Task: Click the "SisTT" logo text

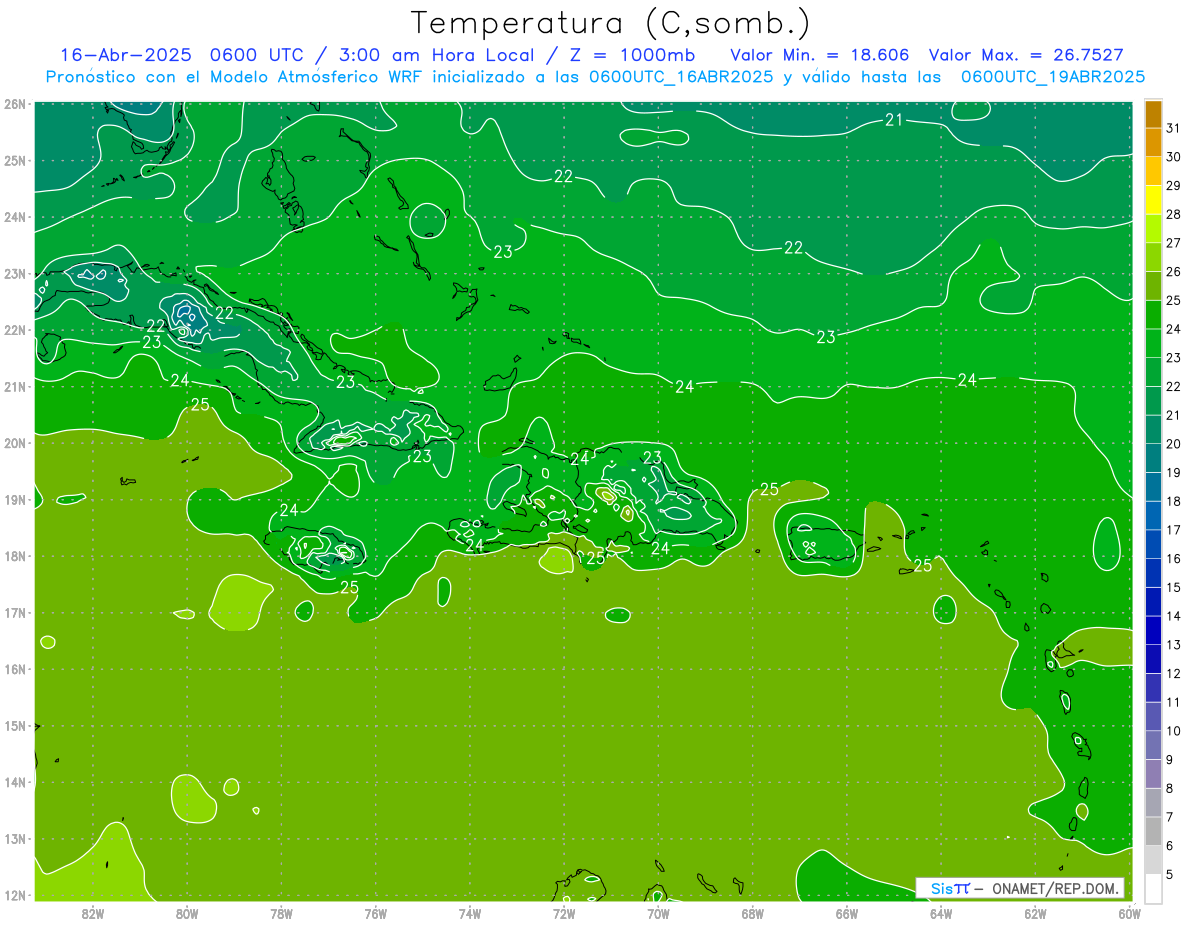Action: click(950, 888)
